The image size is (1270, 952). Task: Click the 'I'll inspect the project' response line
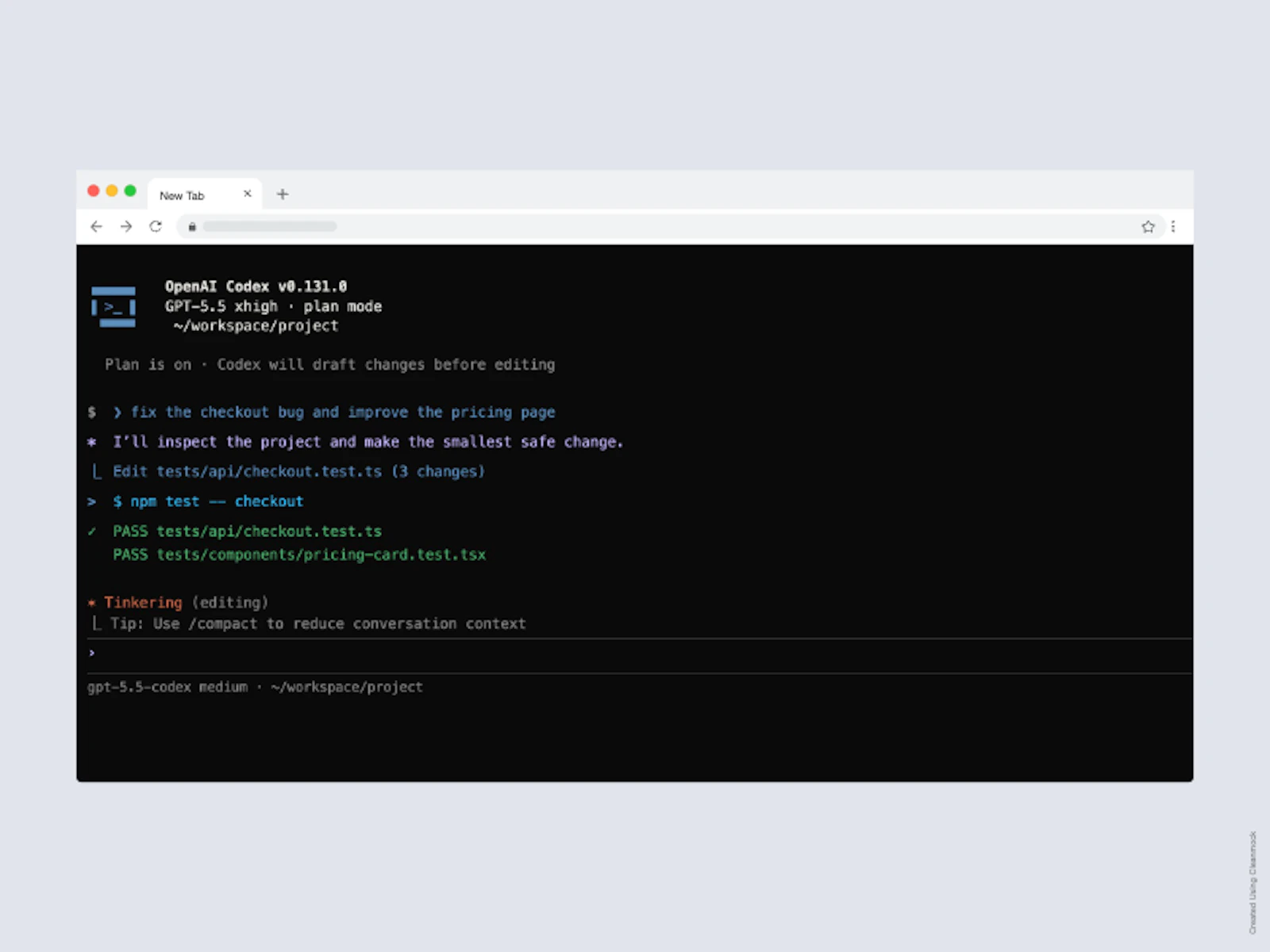point(368,442)
